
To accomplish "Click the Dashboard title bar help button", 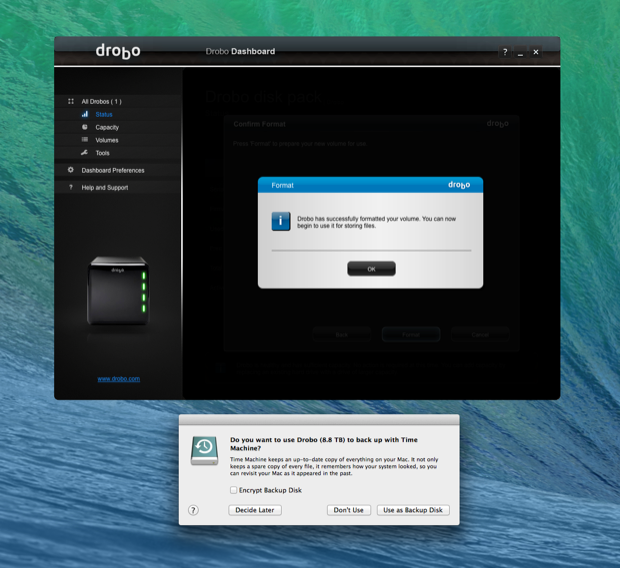I will 505,52.
